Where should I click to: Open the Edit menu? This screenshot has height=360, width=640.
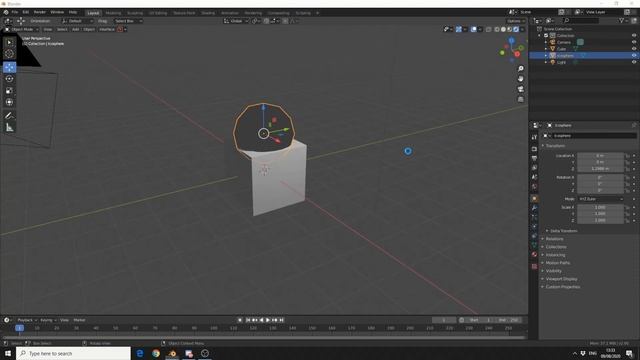click(26, 12)
